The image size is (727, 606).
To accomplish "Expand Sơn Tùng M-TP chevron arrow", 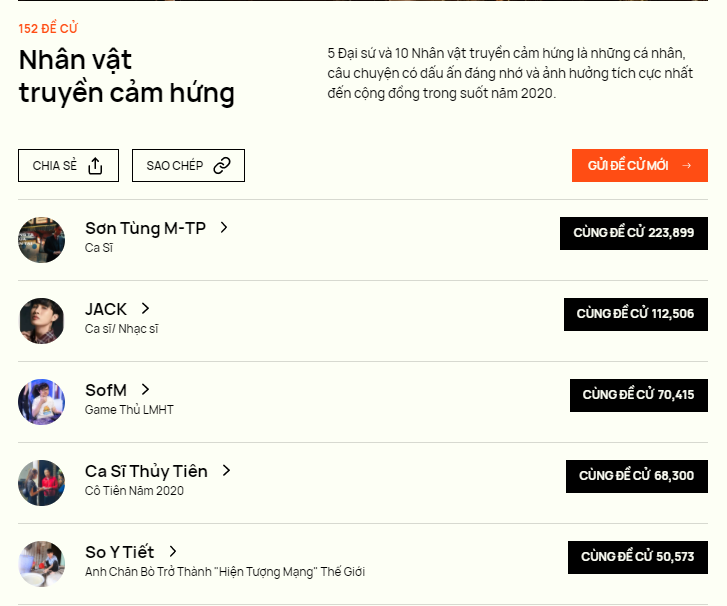I will pos(224,228).
